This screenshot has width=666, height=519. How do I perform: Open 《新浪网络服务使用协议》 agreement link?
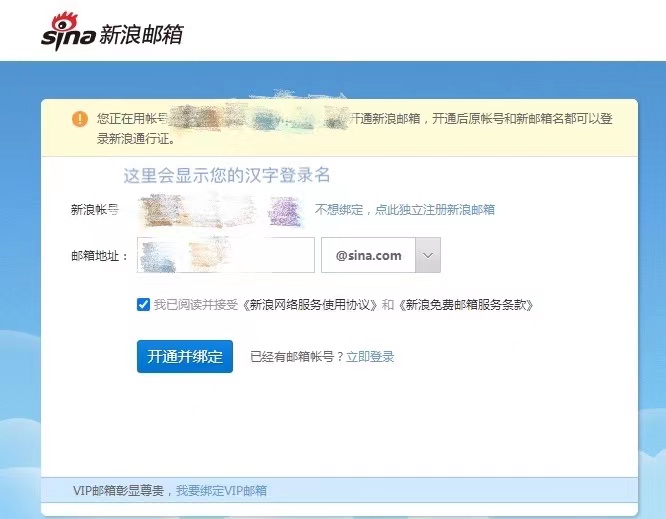[x=309, y=305]
